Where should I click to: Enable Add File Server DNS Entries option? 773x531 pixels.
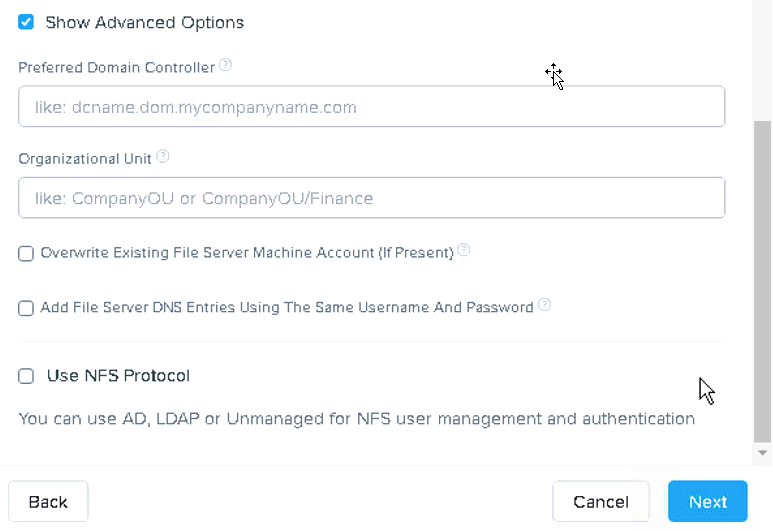[x=26, y=308]
